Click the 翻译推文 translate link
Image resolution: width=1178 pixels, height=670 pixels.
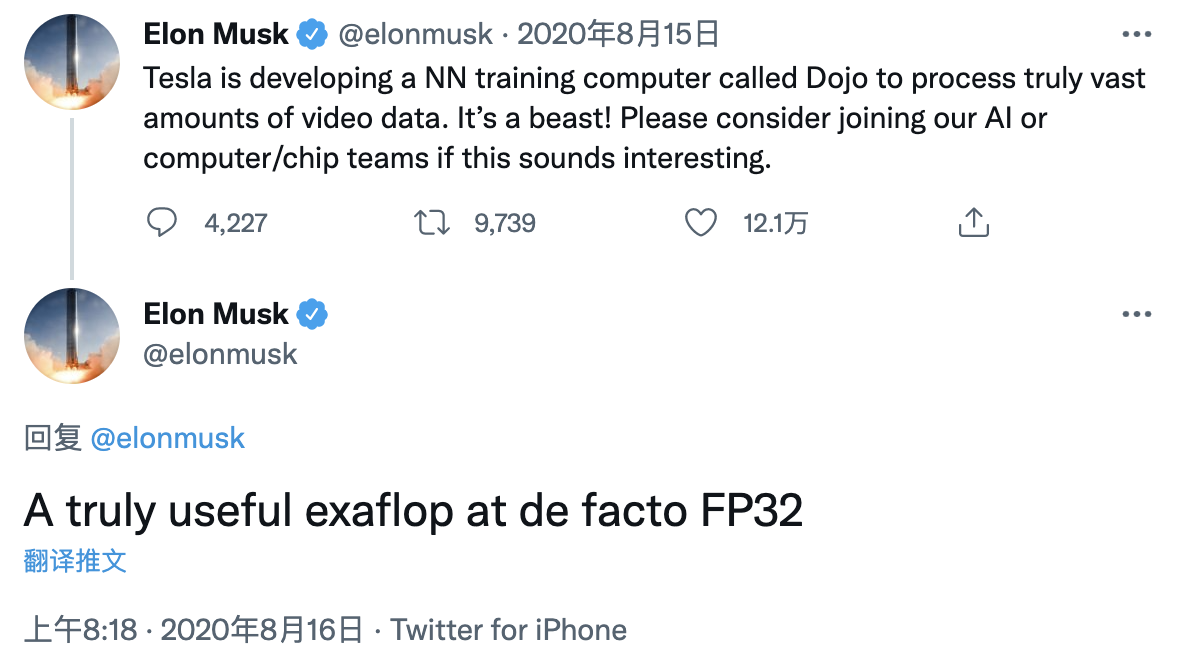75,560
